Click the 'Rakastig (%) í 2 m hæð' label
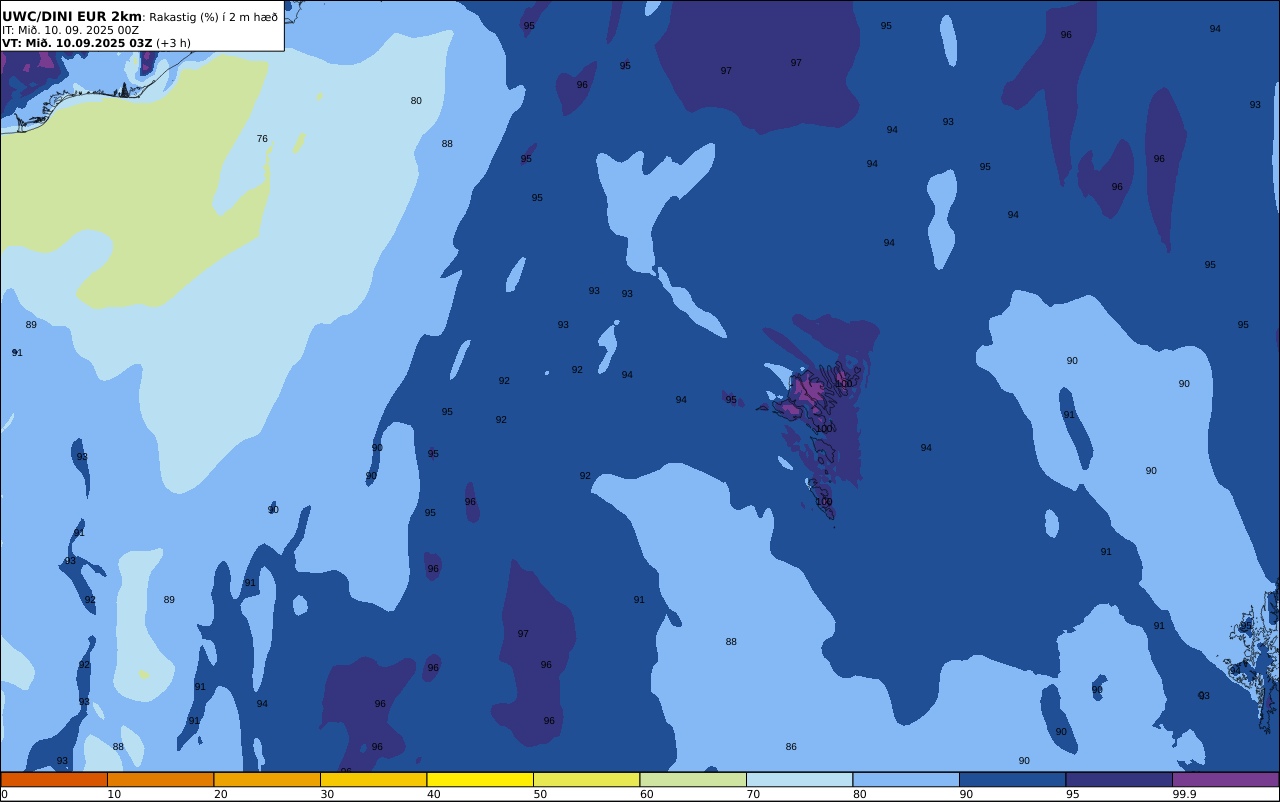 (x=214, y=17)
